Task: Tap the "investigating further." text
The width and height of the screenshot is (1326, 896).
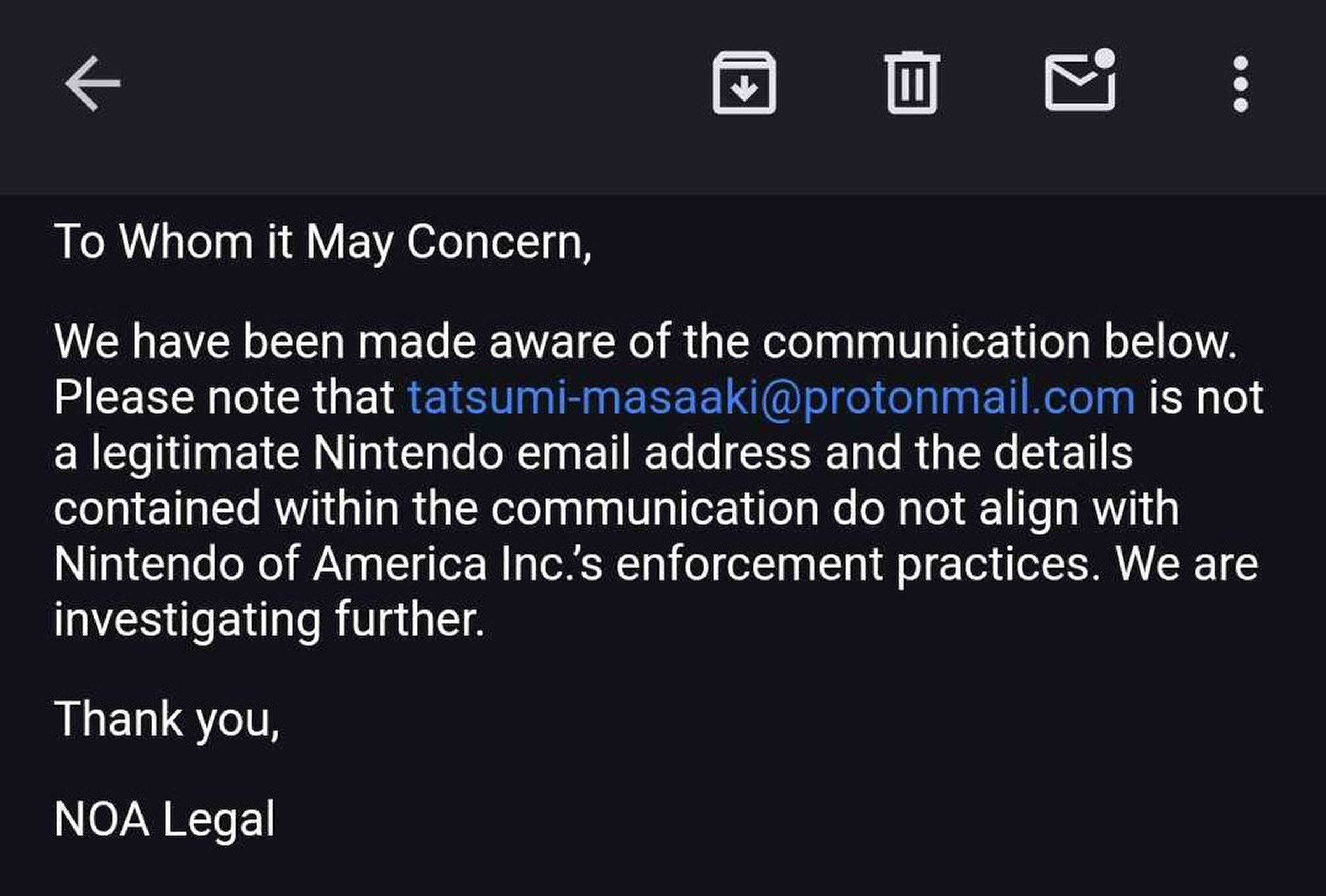Action: tap(269, 619)
